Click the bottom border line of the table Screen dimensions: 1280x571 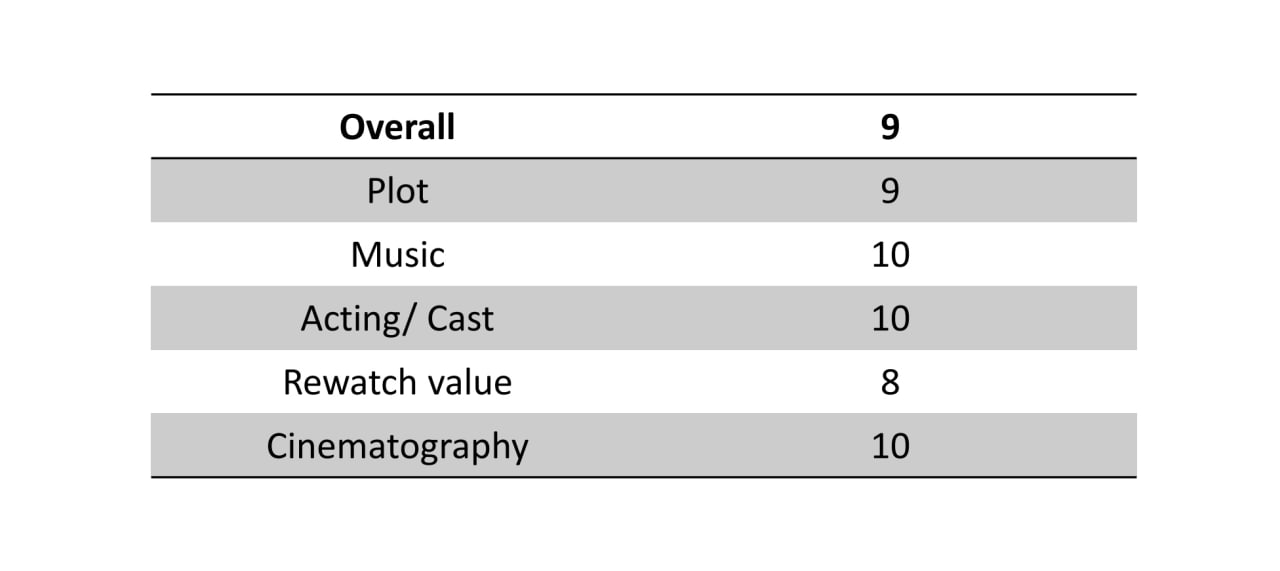[643, 477]
